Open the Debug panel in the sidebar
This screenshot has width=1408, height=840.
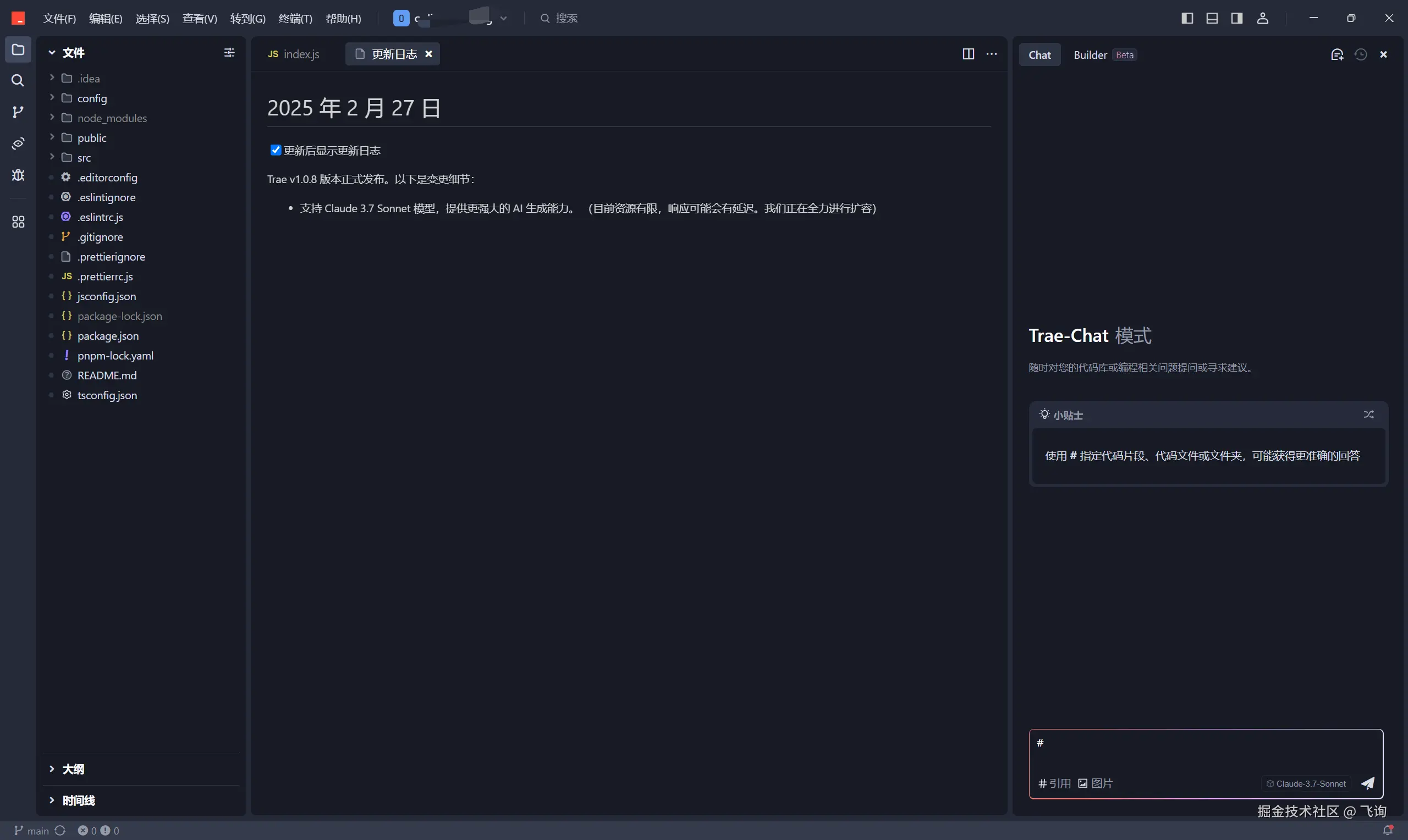coord(18,175)
